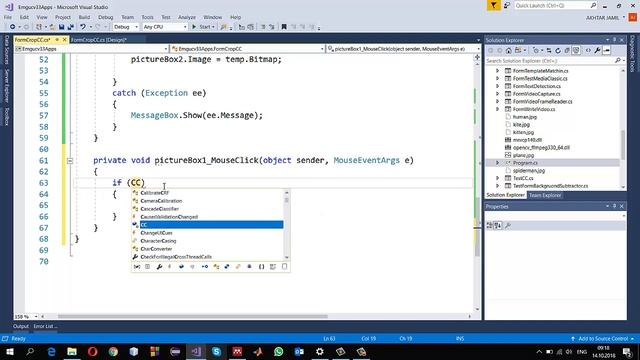Collapse the pictureBox1_MouseClick method outline
The width and height of the screenshot is (640, 360).
(x=70, y=161)
